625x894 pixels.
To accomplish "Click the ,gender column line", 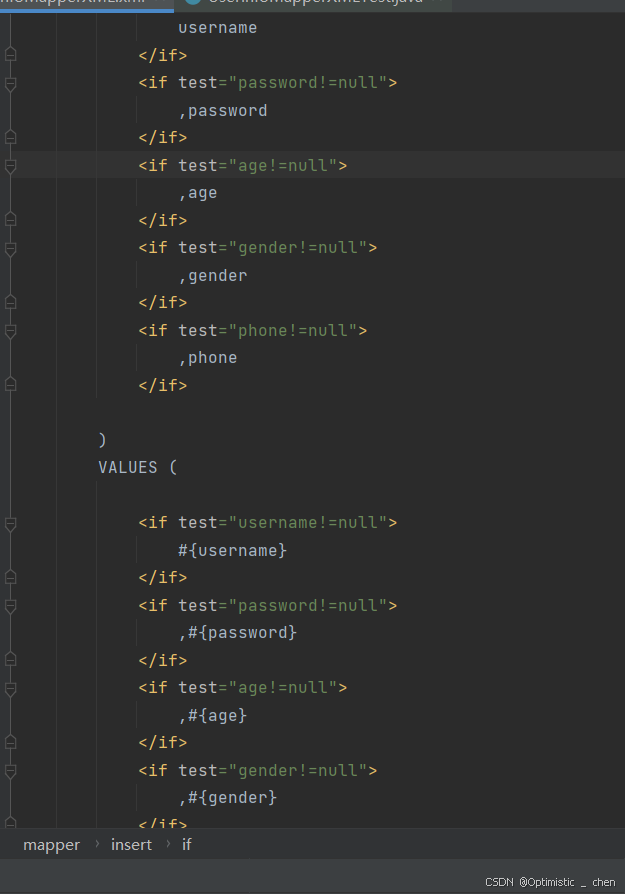I will tap(213, 276).
